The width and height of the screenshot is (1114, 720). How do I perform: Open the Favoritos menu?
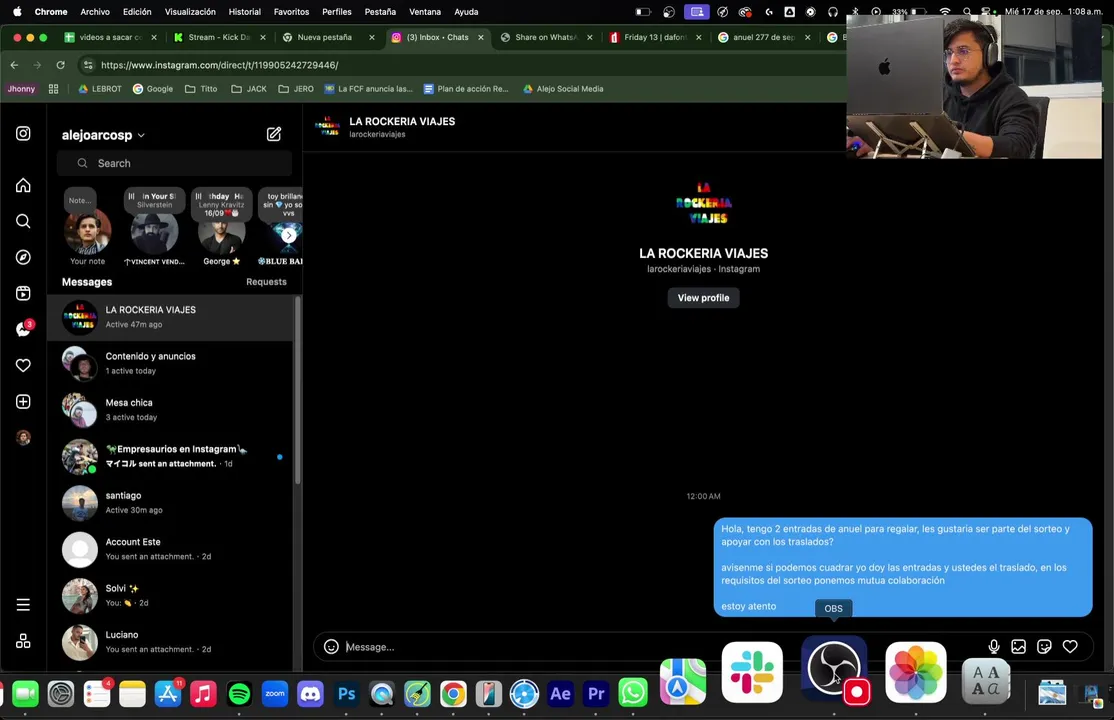pos(291,11)
